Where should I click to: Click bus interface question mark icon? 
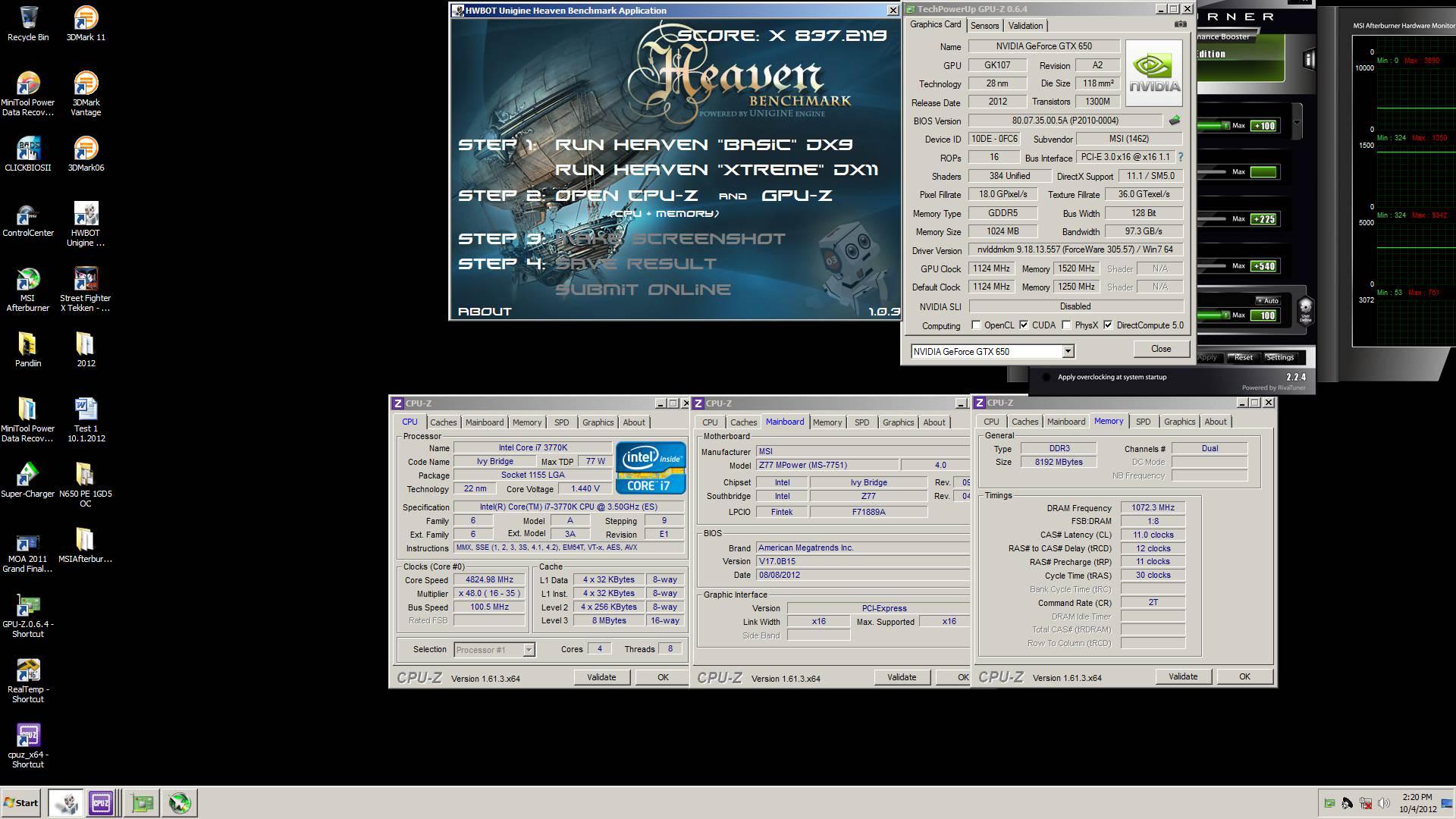click(x=1180, y=158)
